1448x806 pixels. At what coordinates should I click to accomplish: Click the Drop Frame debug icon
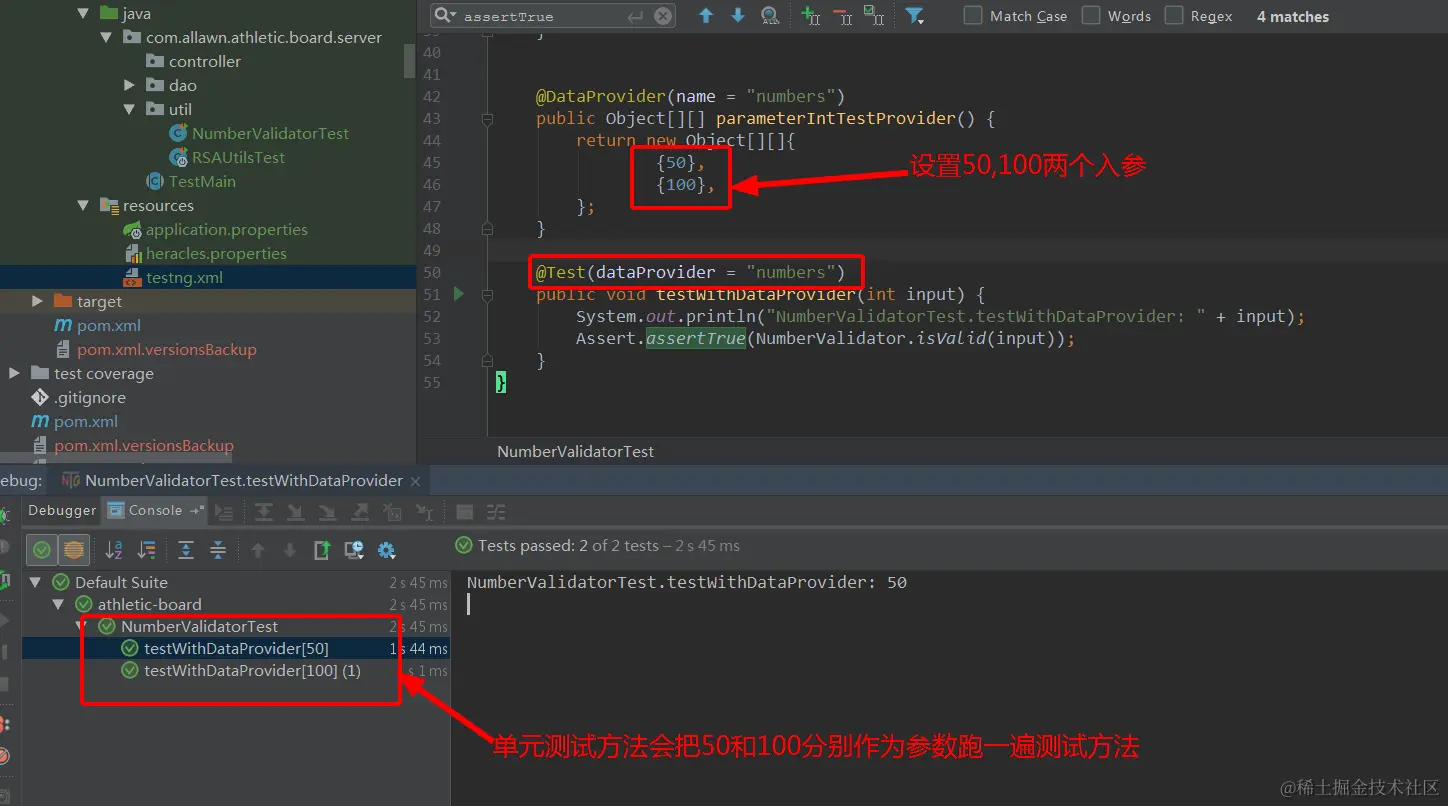pyautogui.click(x=392, y=512)
